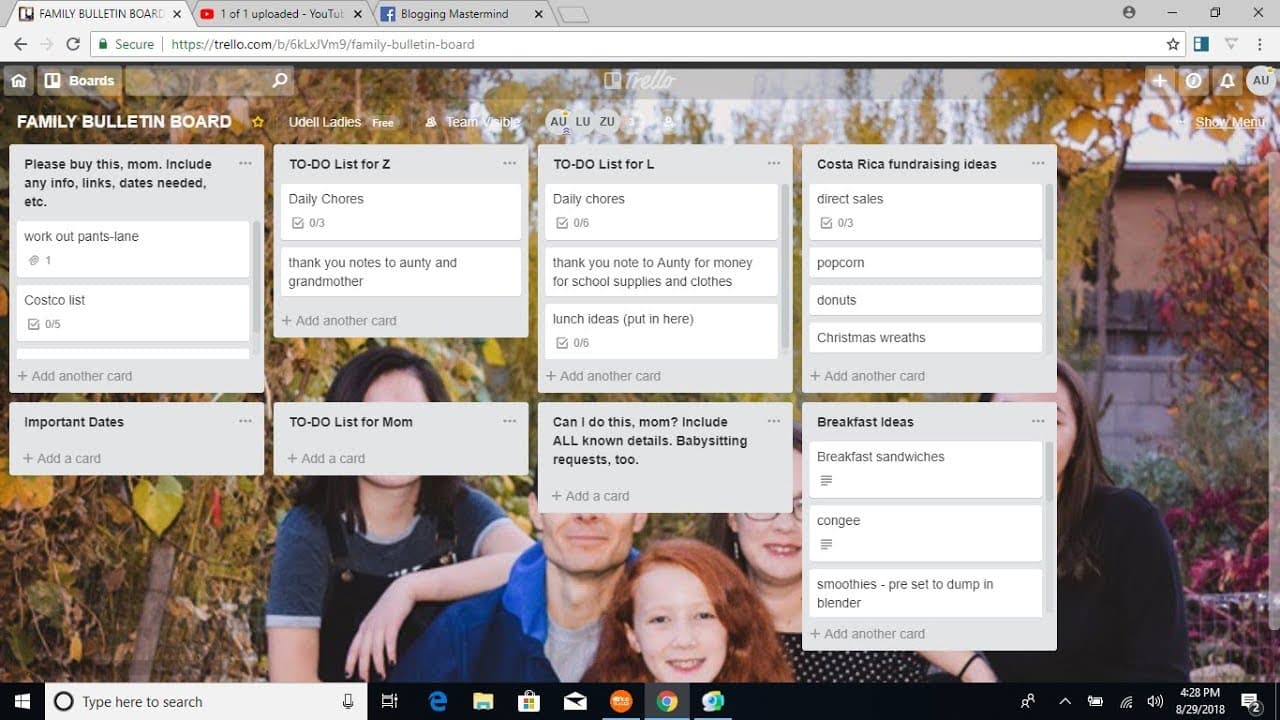Viewport: 1280px width, 720px height.
Task: Expand the board sidebar via Show Menu
Action: click(1229, 121)
